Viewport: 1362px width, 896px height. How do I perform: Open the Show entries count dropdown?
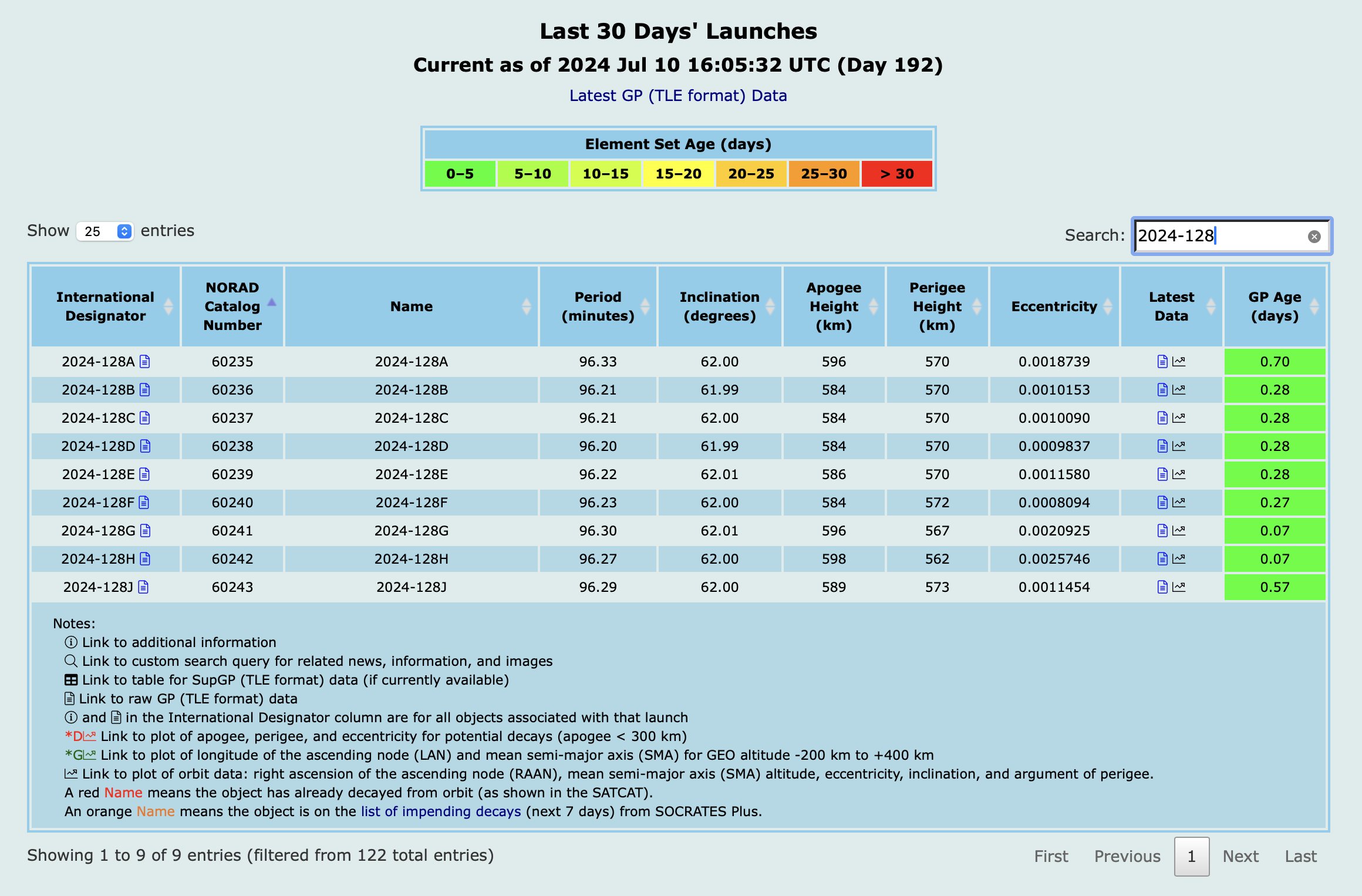(x=105, y=231)
